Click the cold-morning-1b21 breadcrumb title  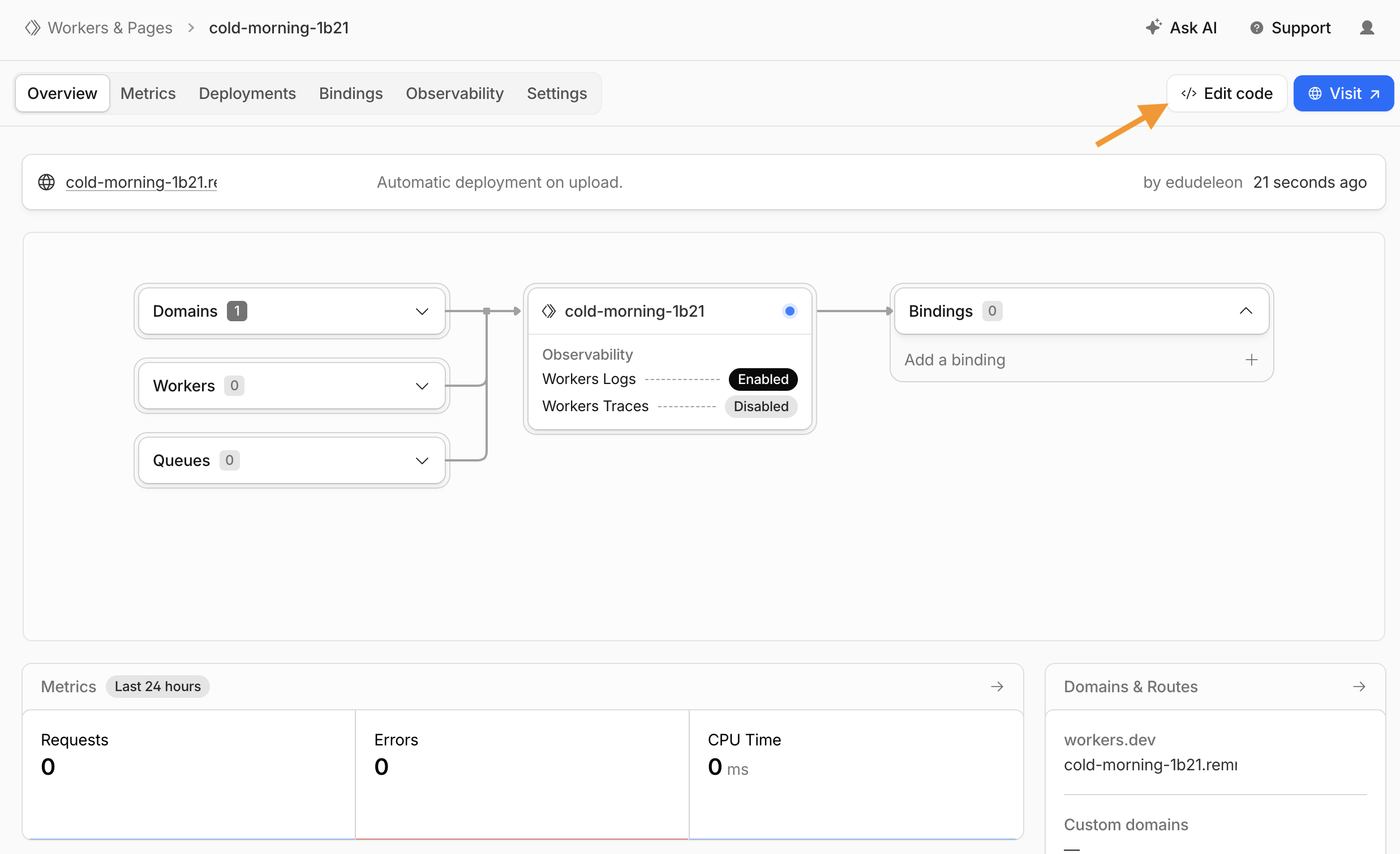(x=278, y=28)
